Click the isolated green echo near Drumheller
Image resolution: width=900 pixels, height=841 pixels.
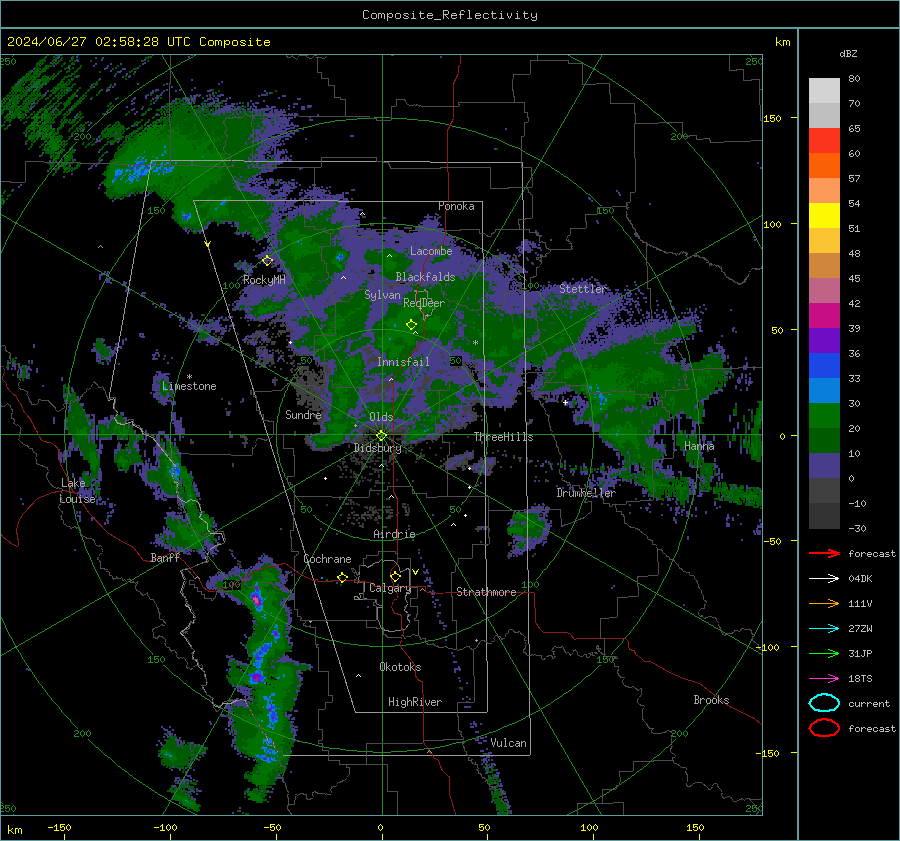(x=527, y=530)
